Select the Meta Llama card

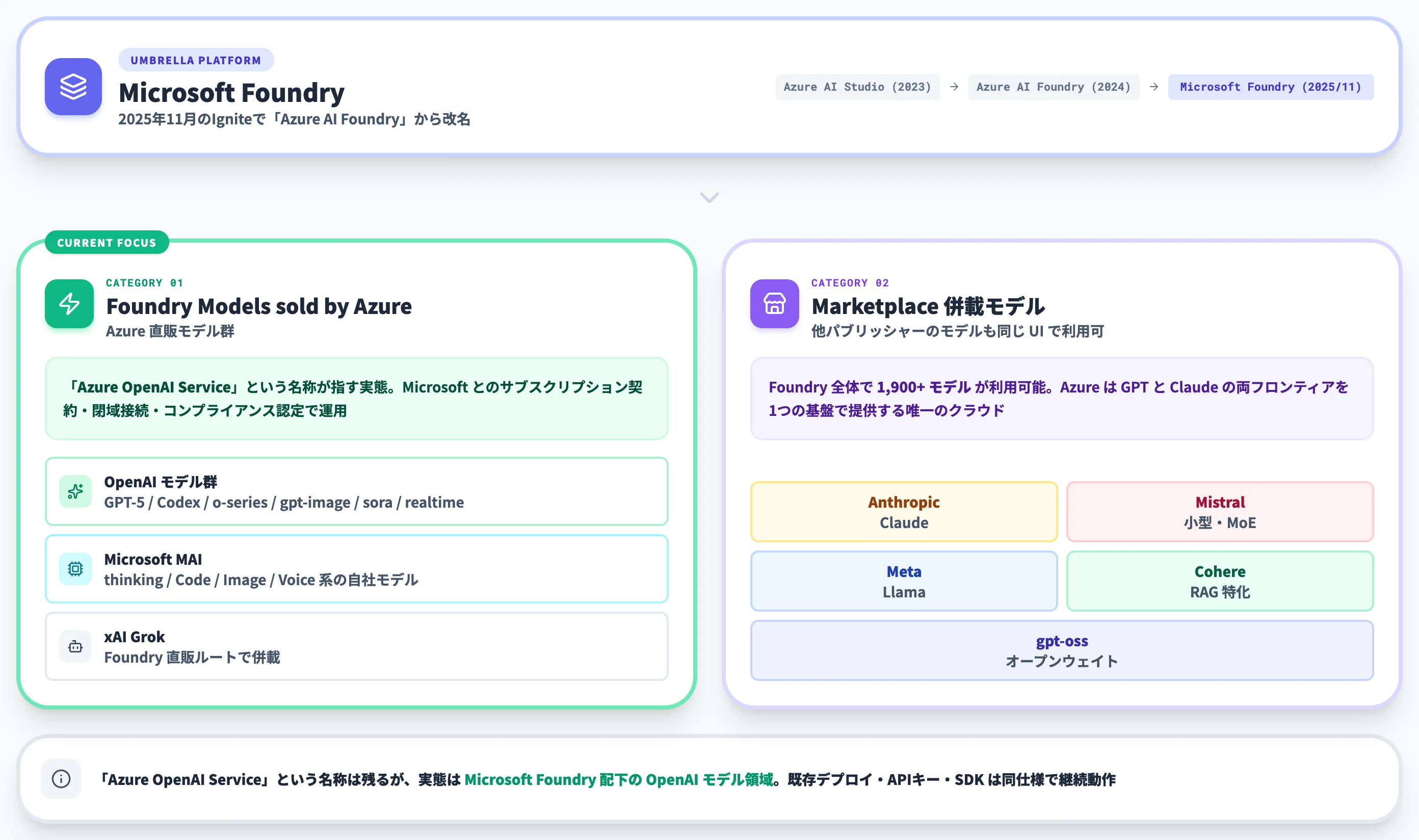click(903, 581)
